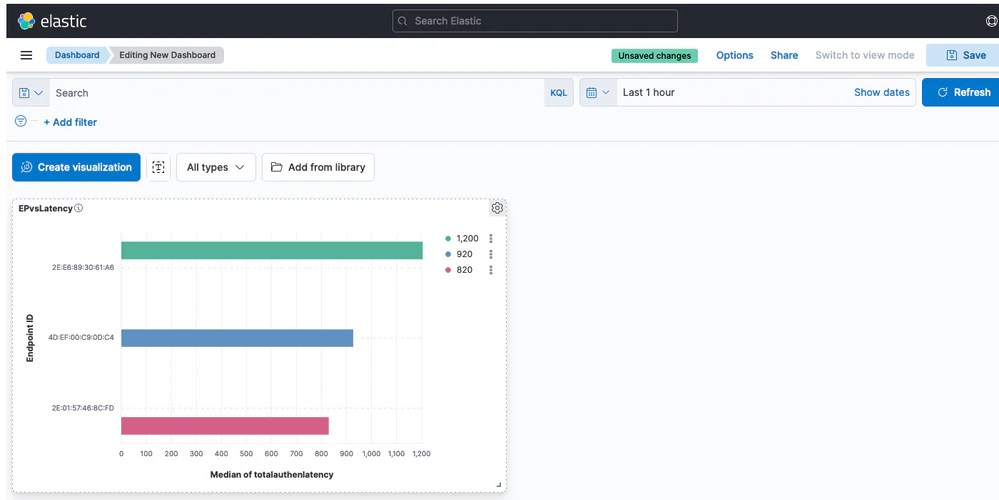Click the KQL search query field
Image resolution: width=999 pixels, height=500 pixels.
coord(297,93)
